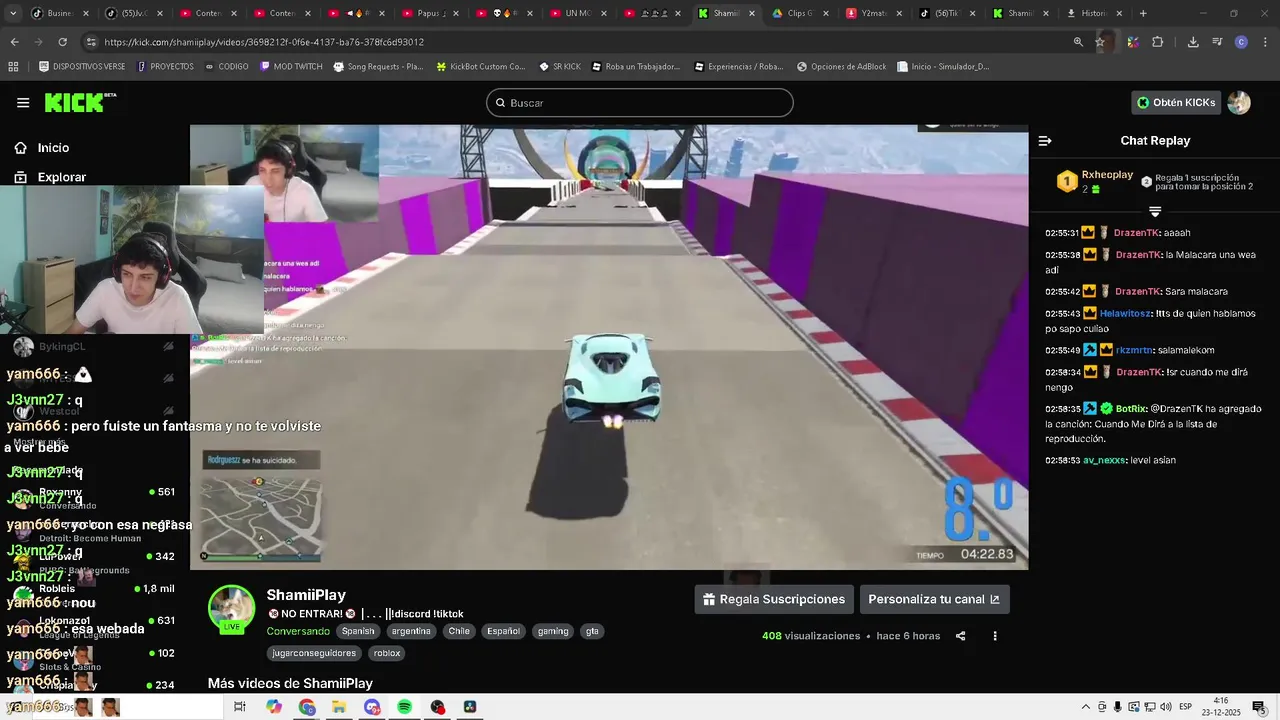
Task: Open DISPOSITIVOS VERSE bookmark
Action: pos(82,67)
